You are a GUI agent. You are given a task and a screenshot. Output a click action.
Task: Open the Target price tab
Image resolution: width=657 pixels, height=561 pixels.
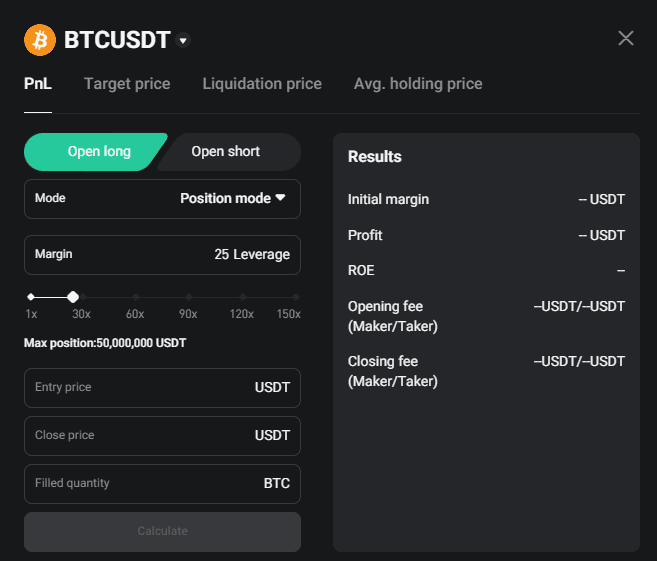[127, 84]
